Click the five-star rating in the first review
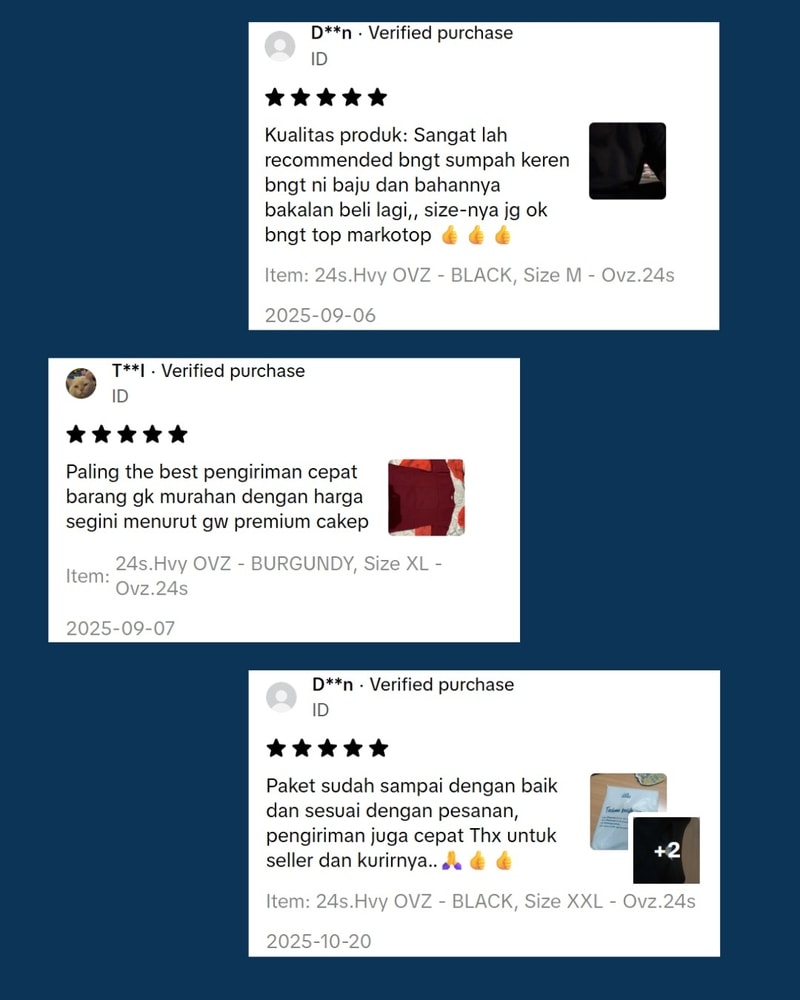 point(326,98)
